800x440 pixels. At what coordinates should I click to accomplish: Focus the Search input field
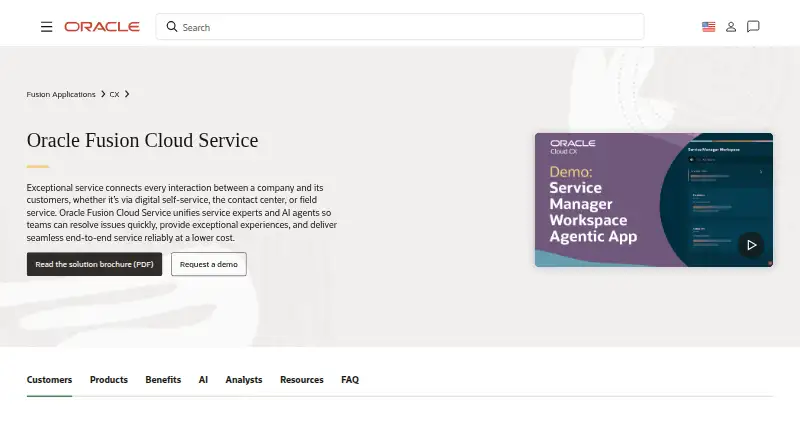(x=400, y=27)
